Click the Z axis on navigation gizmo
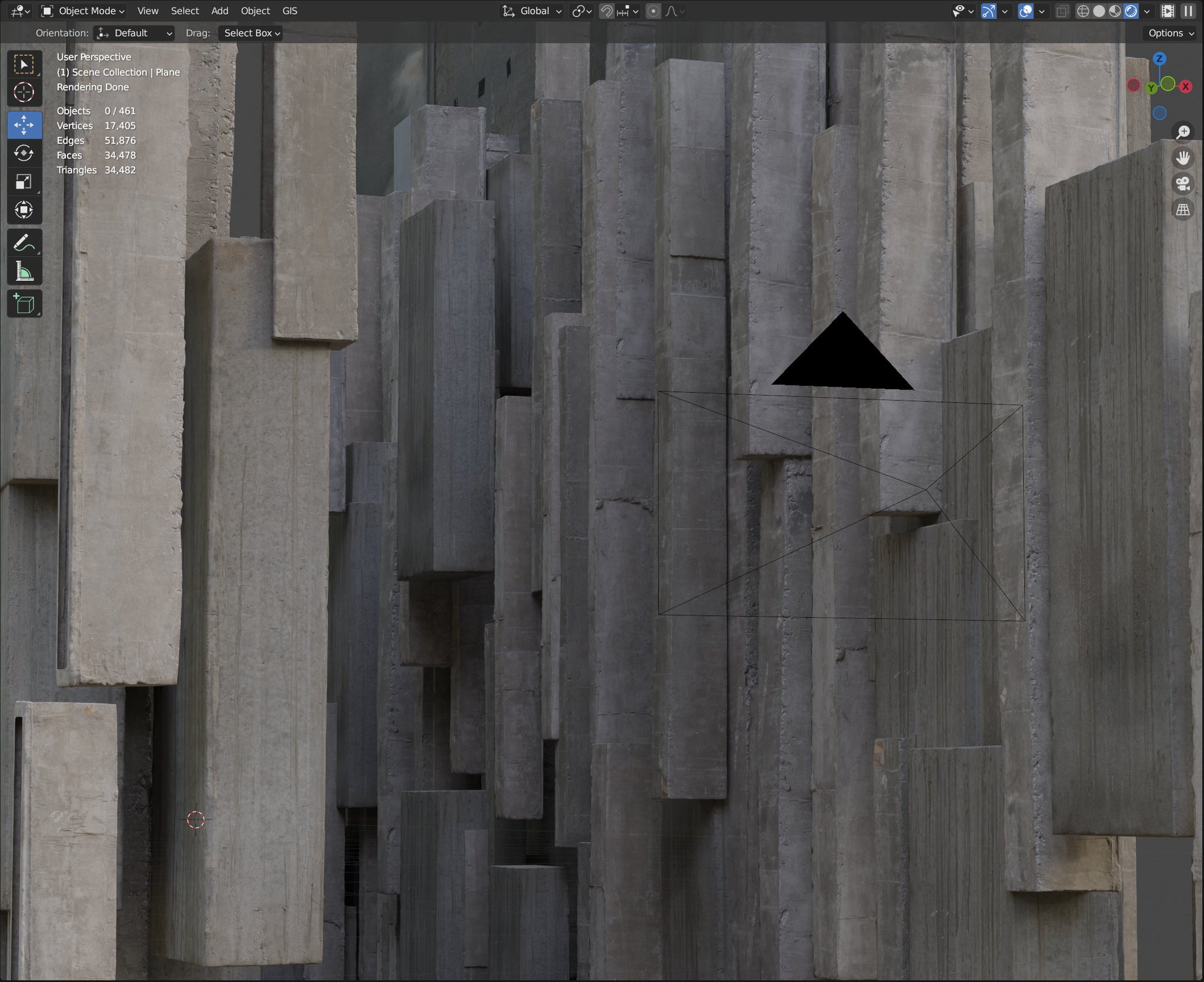 (1159, 59)
